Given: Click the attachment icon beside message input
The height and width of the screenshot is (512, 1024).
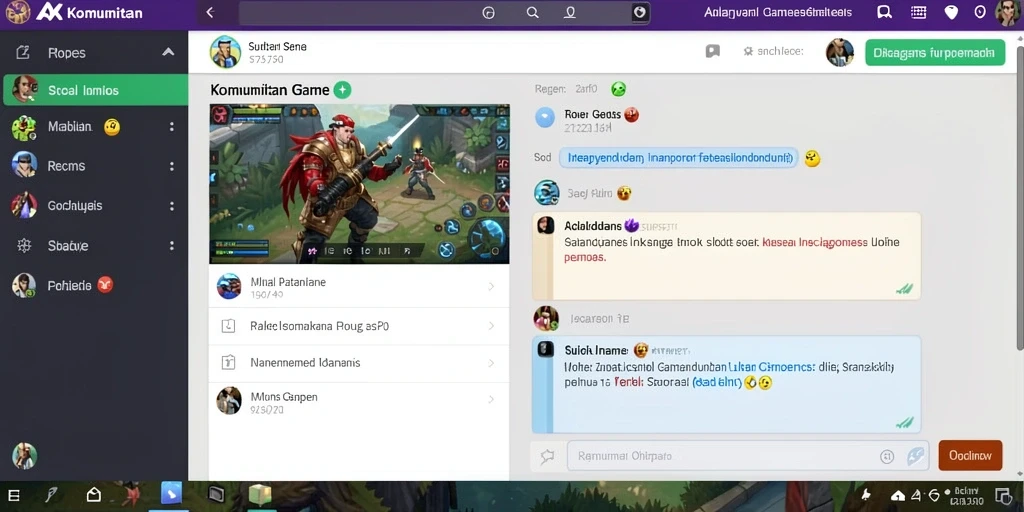Looking at the screenshot, I should 547,456.
